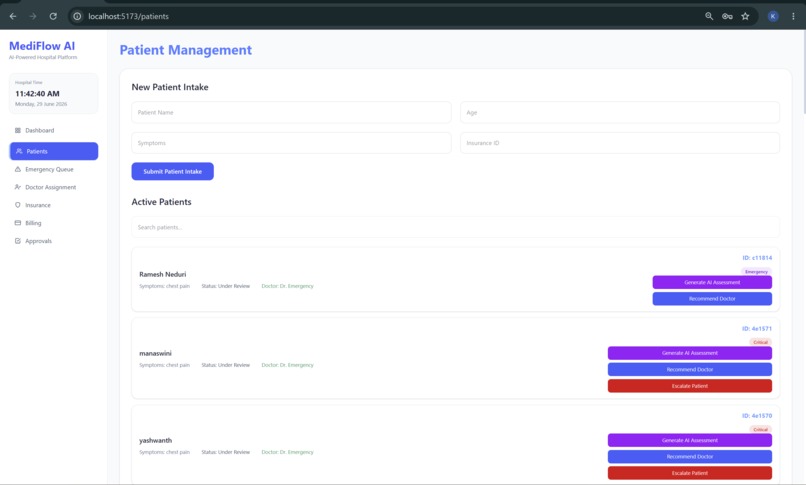This screenshot has width=806, height=485.
Task: Open the Doctor Assignment section
Action: click(53, 187)
